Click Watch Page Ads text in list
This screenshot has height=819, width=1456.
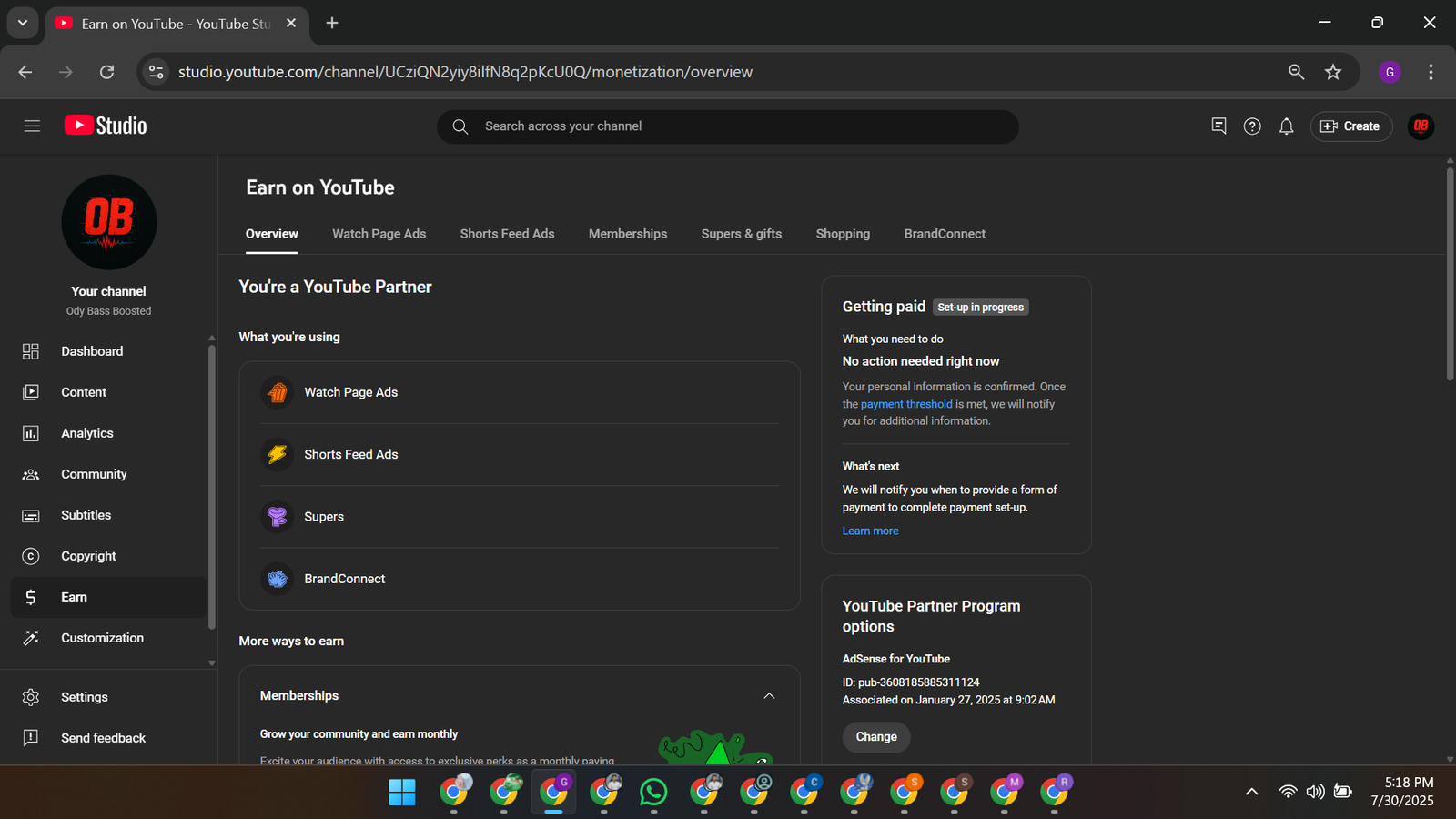[x=351, y=392]
